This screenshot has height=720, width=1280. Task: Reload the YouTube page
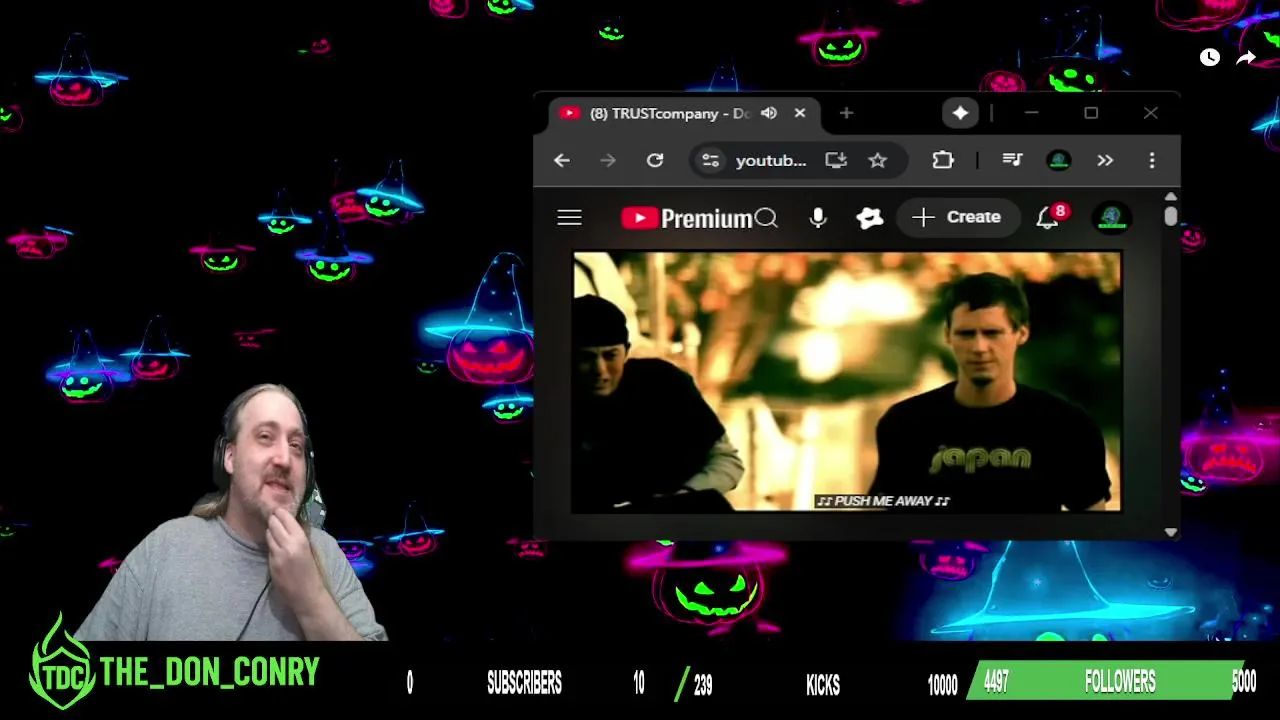tap(655, 160)
